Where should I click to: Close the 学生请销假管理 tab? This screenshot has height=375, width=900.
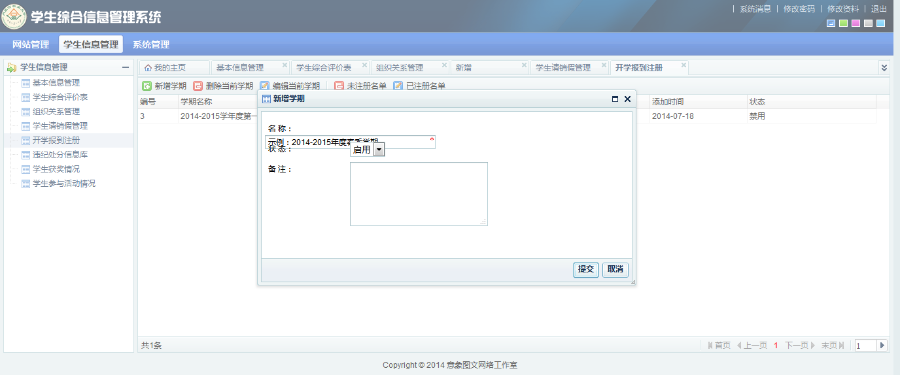click(x=604, y=65)
